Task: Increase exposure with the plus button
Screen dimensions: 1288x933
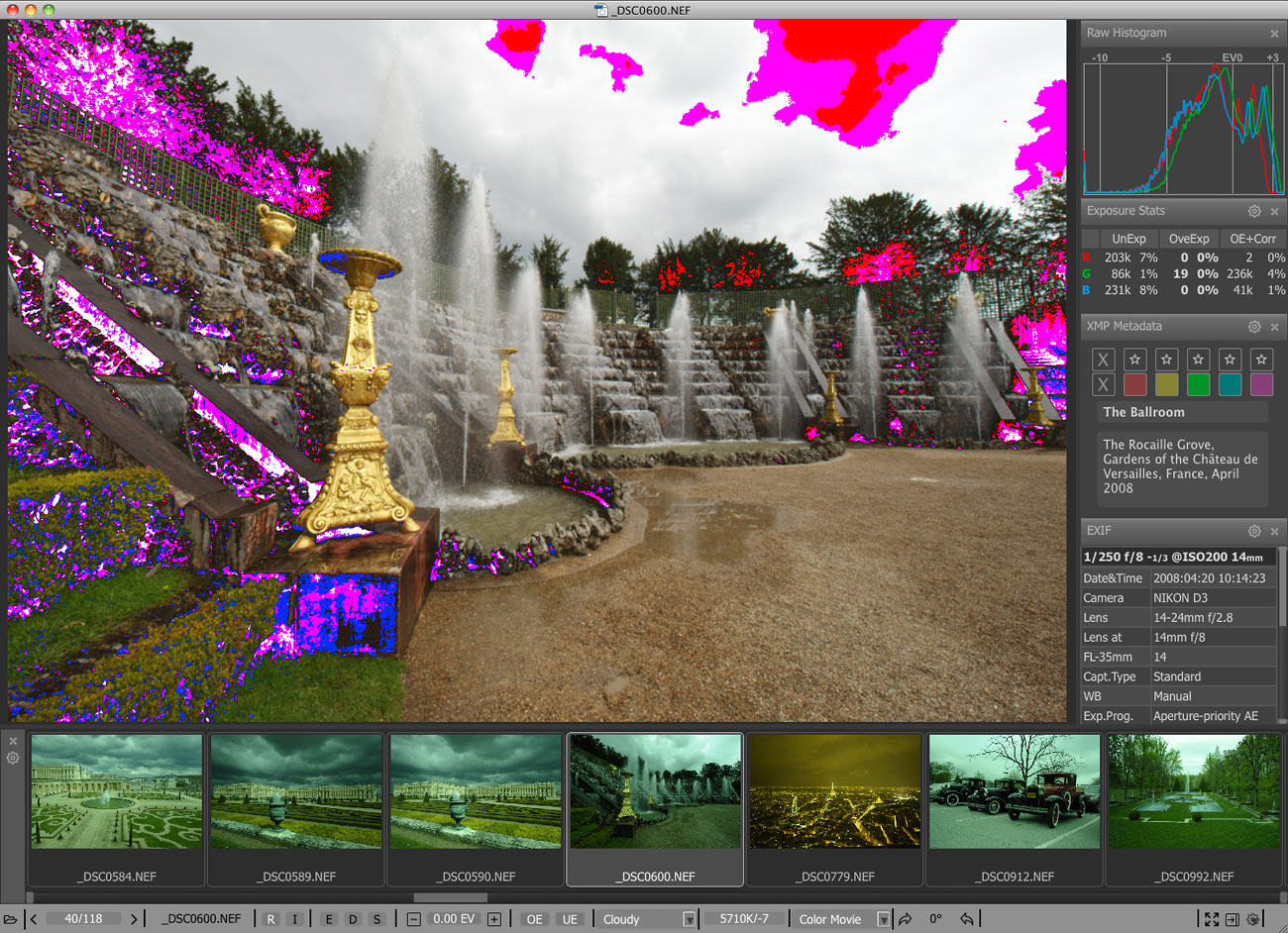Action: coord(494,919)
